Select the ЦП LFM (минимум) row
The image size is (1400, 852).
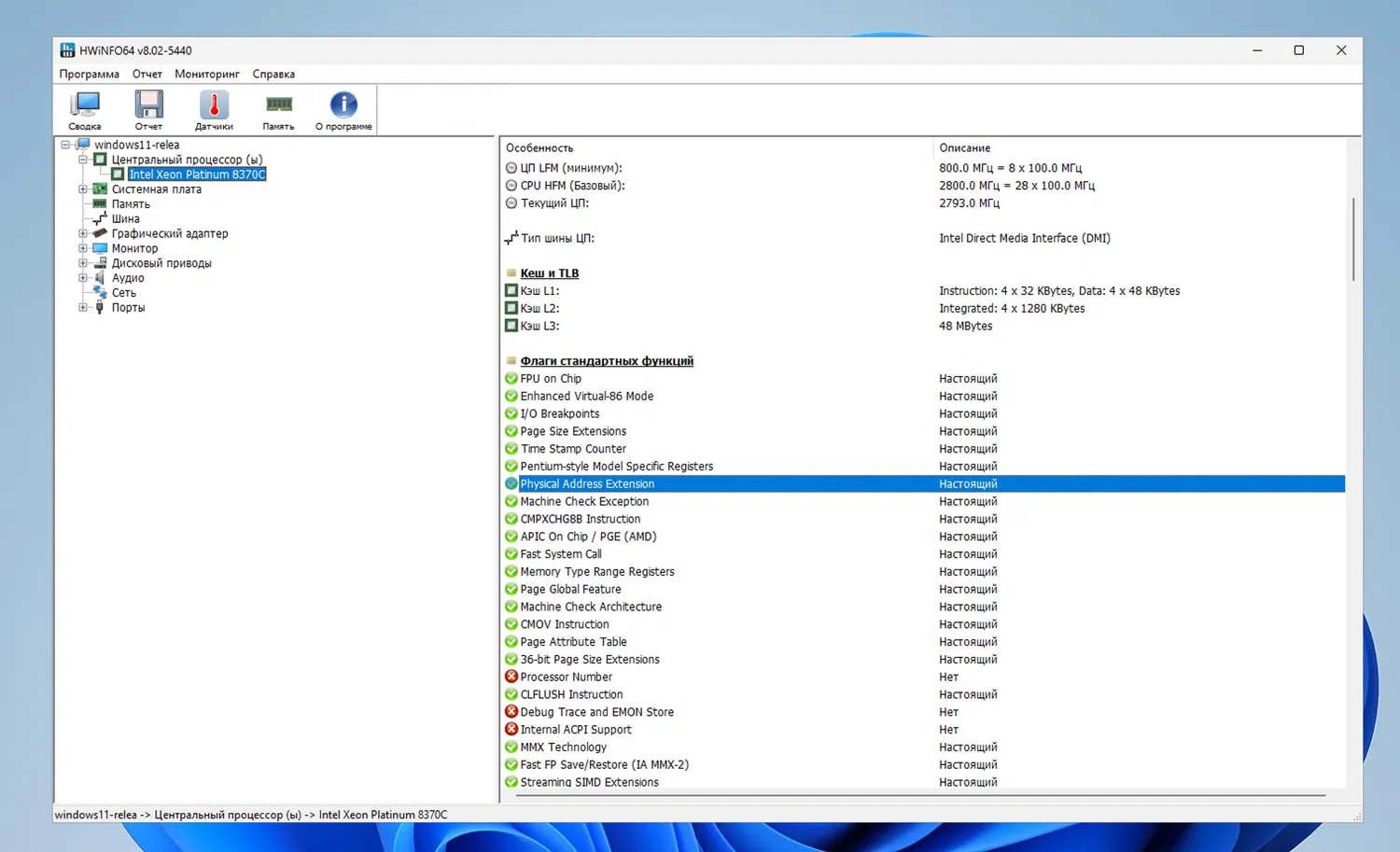click(924, 168)
